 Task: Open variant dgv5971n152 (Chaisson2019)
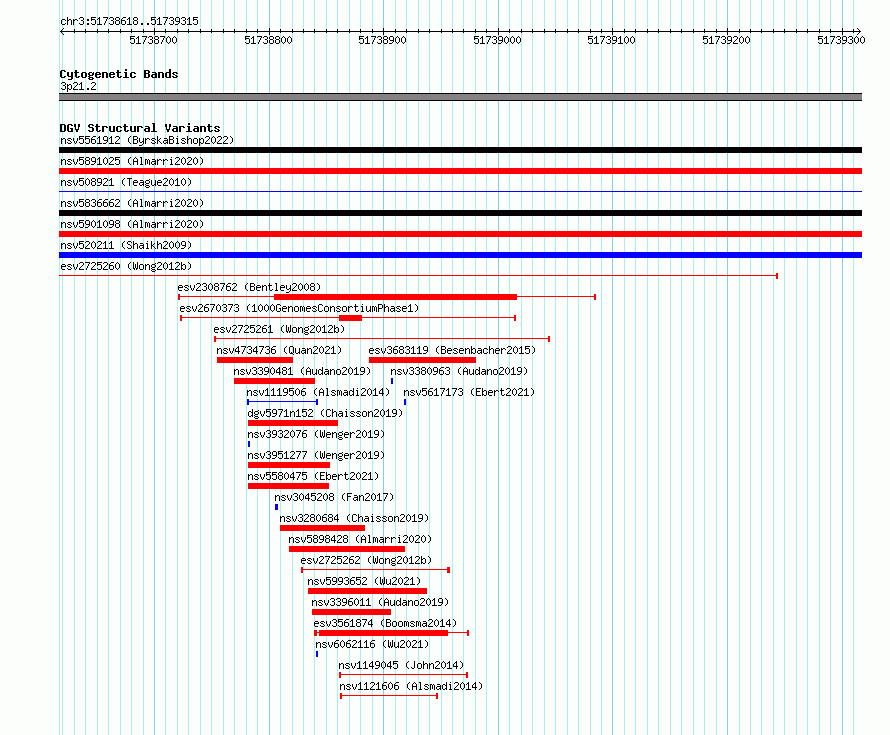(325, 413)
